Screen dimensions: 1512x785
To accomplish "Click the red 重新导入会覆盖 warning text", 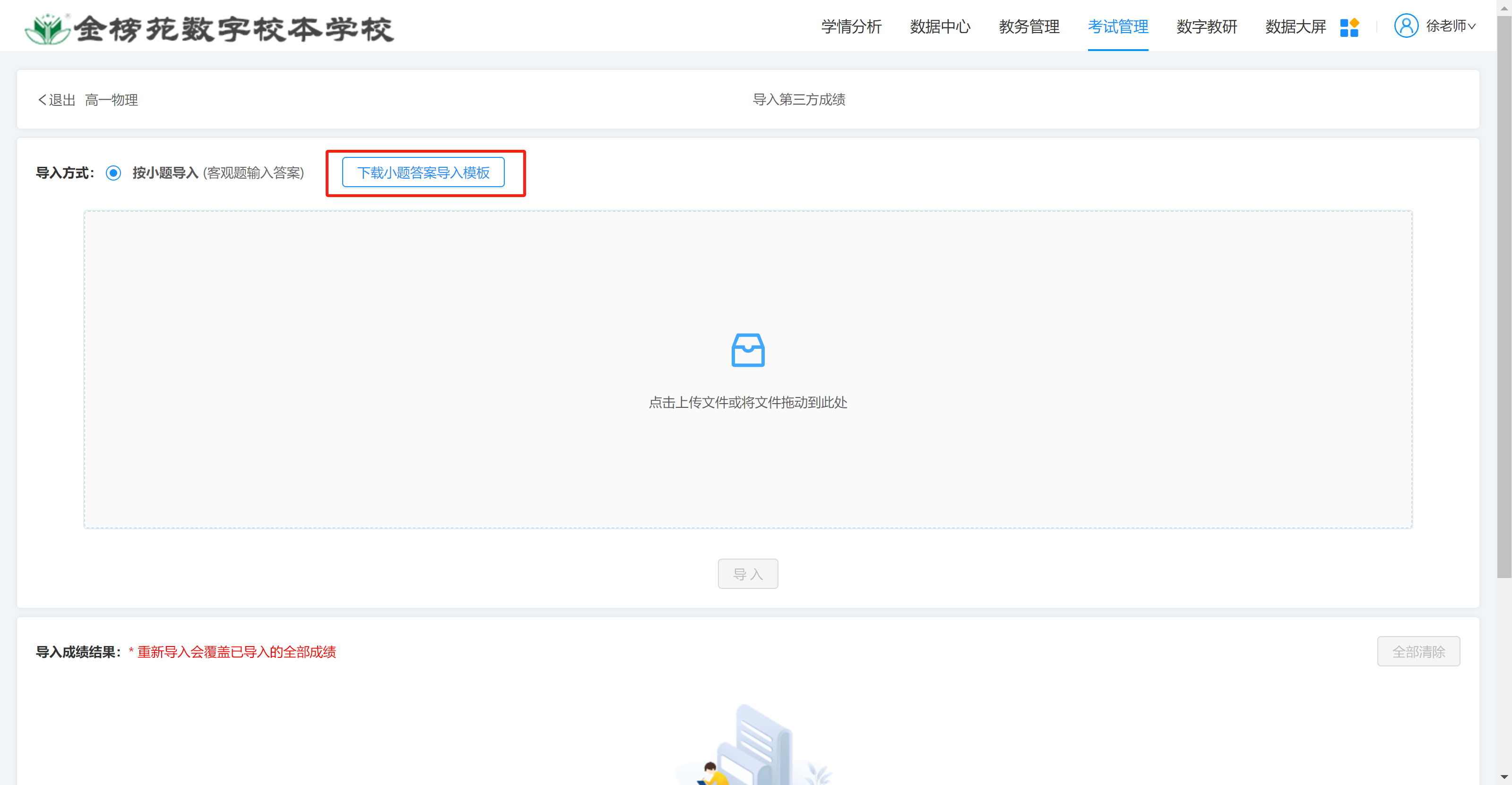I will [233, 652].
